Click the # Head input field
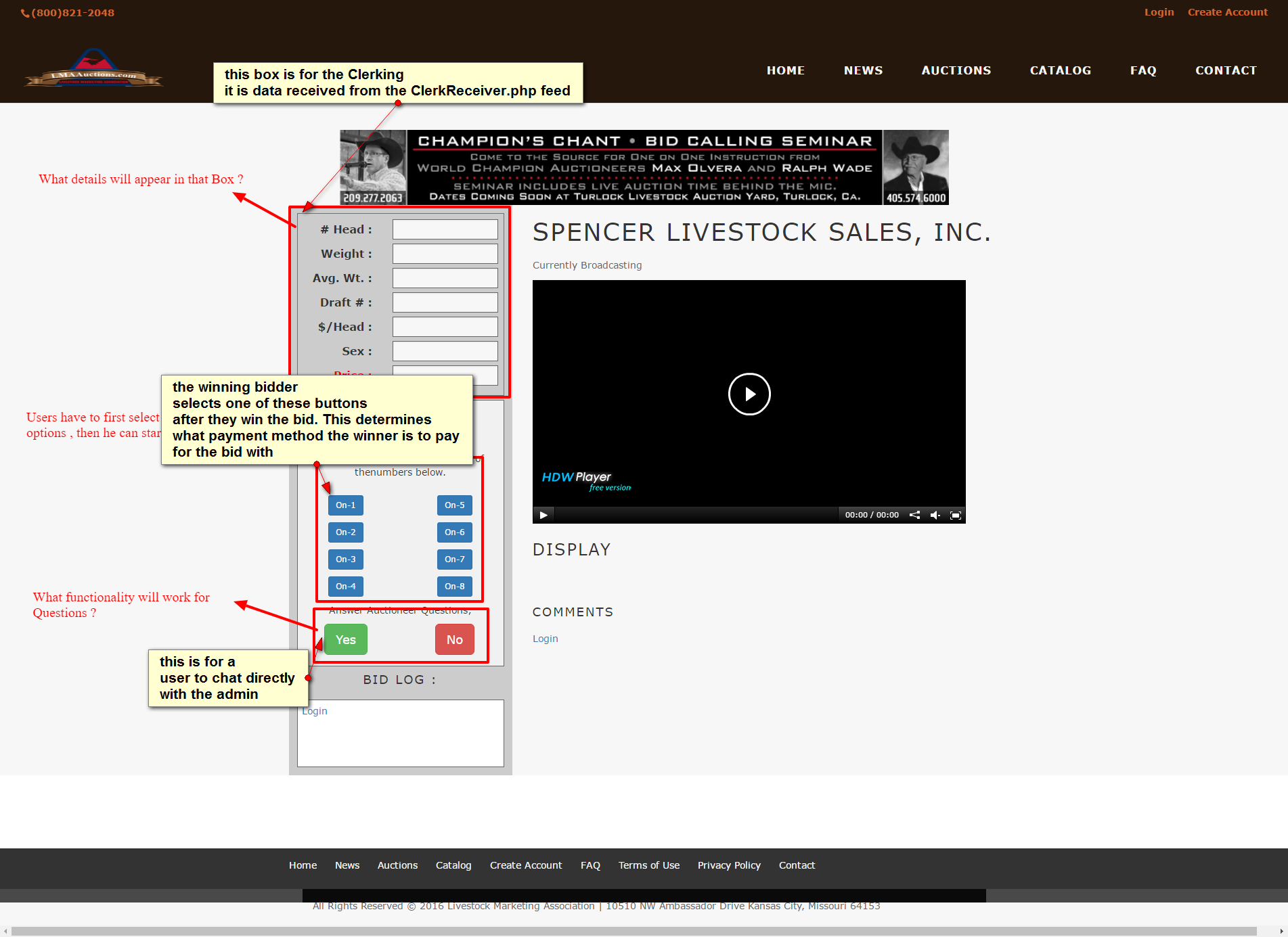The image size is (1288, 937). coord(445,229)
